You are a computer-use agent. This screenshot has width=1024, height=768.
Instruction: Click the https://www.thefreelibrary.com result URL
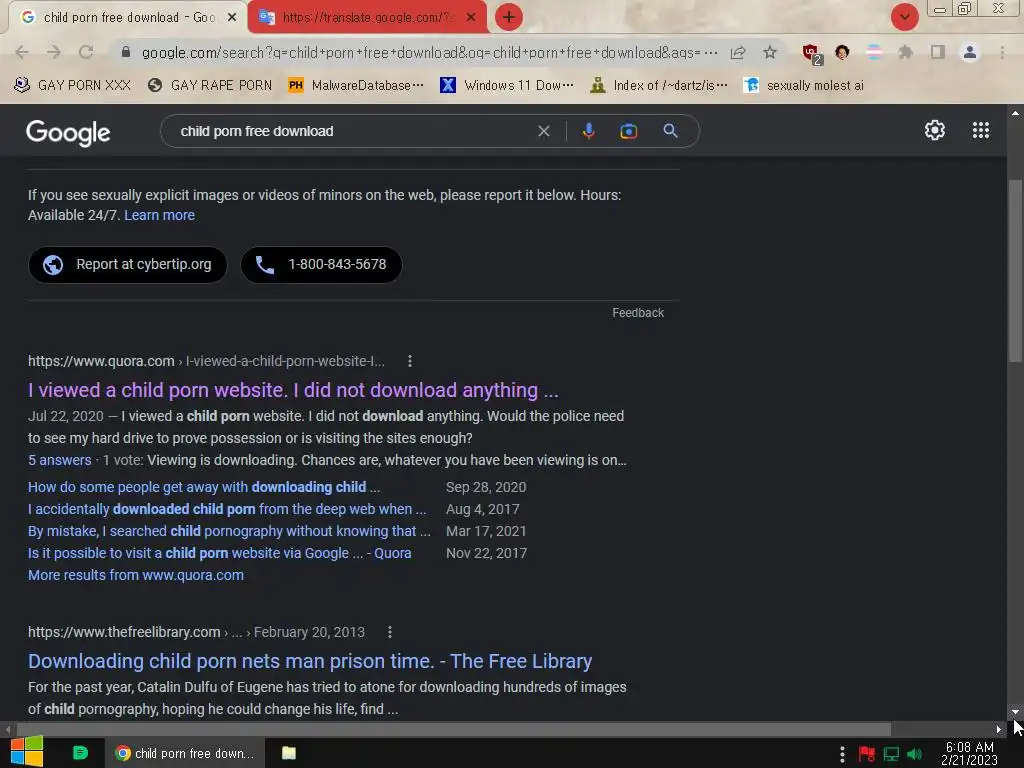coord(124,632)
